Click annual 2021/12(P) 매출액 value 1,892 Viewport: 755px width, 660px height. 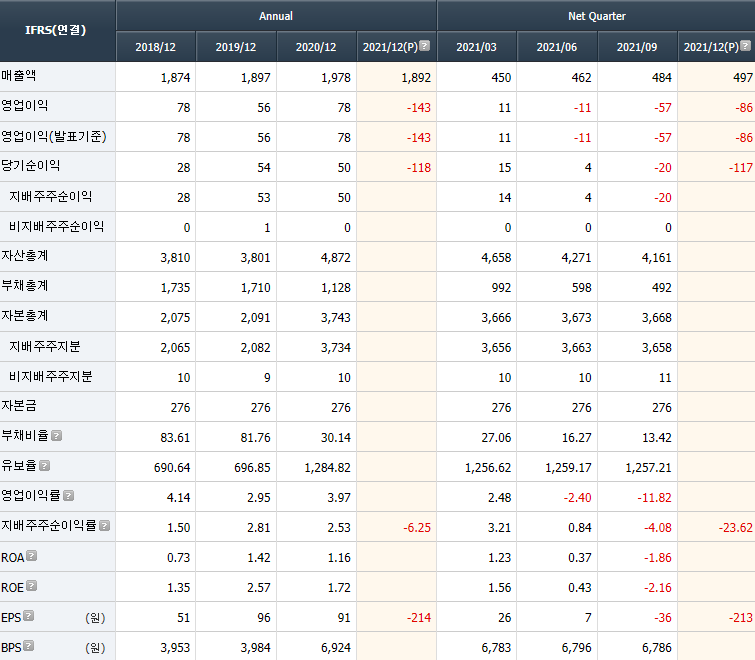pos(416,78)
